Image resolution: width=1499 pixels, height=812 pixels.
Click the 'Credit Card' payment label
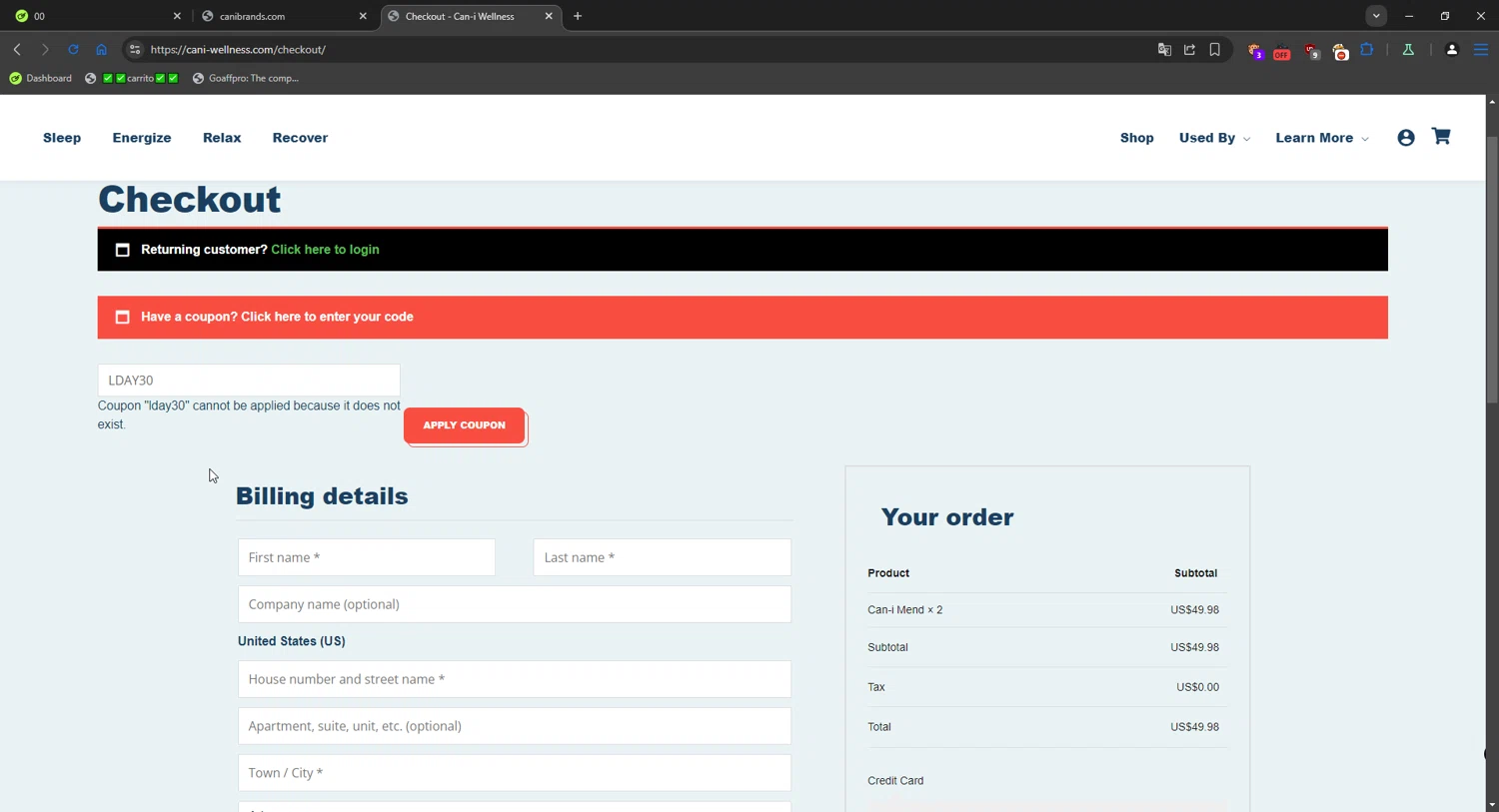tap(895, 781)
